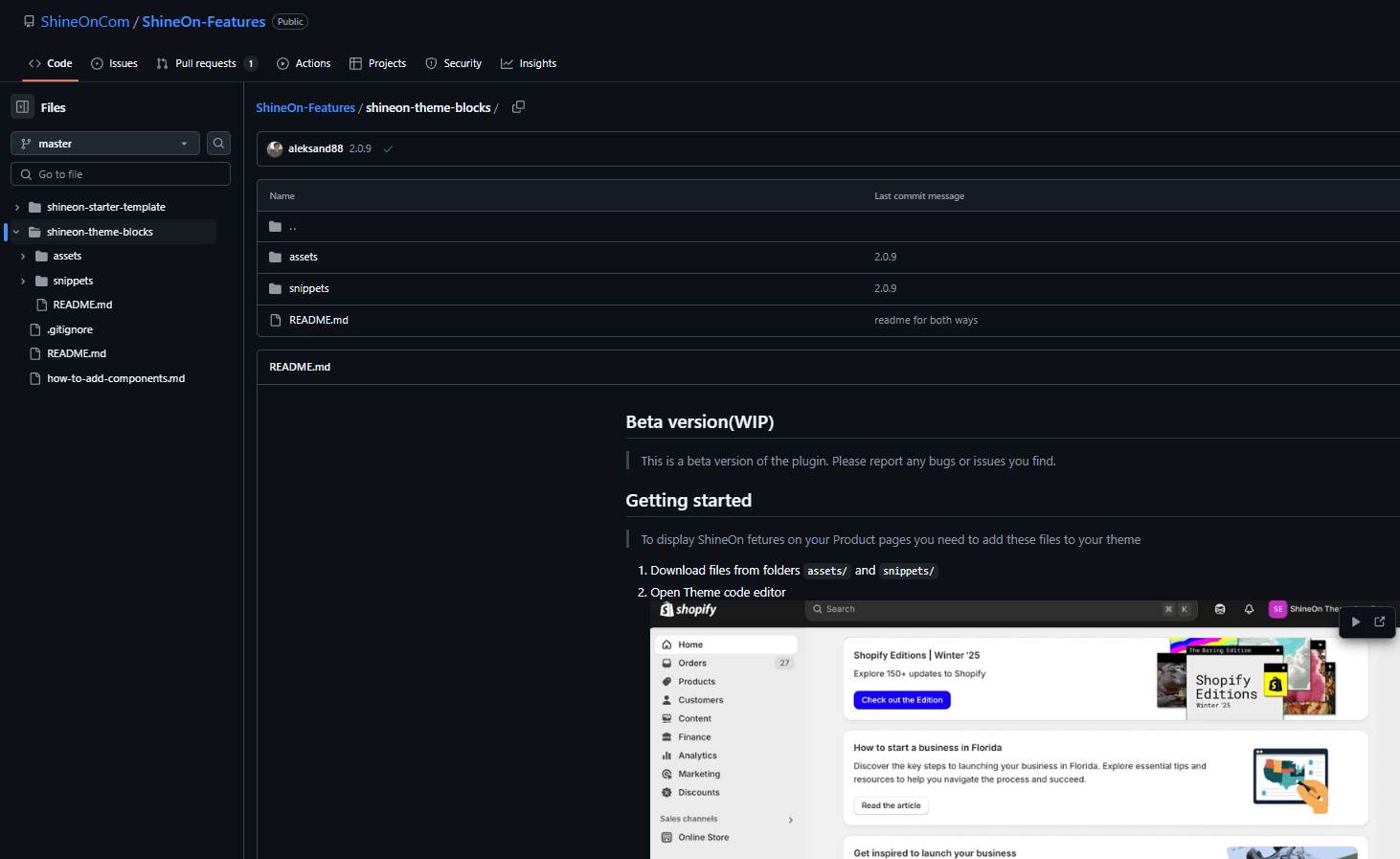Viewport: 1400px width, 859px height.
Task: Play the embedded image with play button
Action: (x=1355, y=622)
